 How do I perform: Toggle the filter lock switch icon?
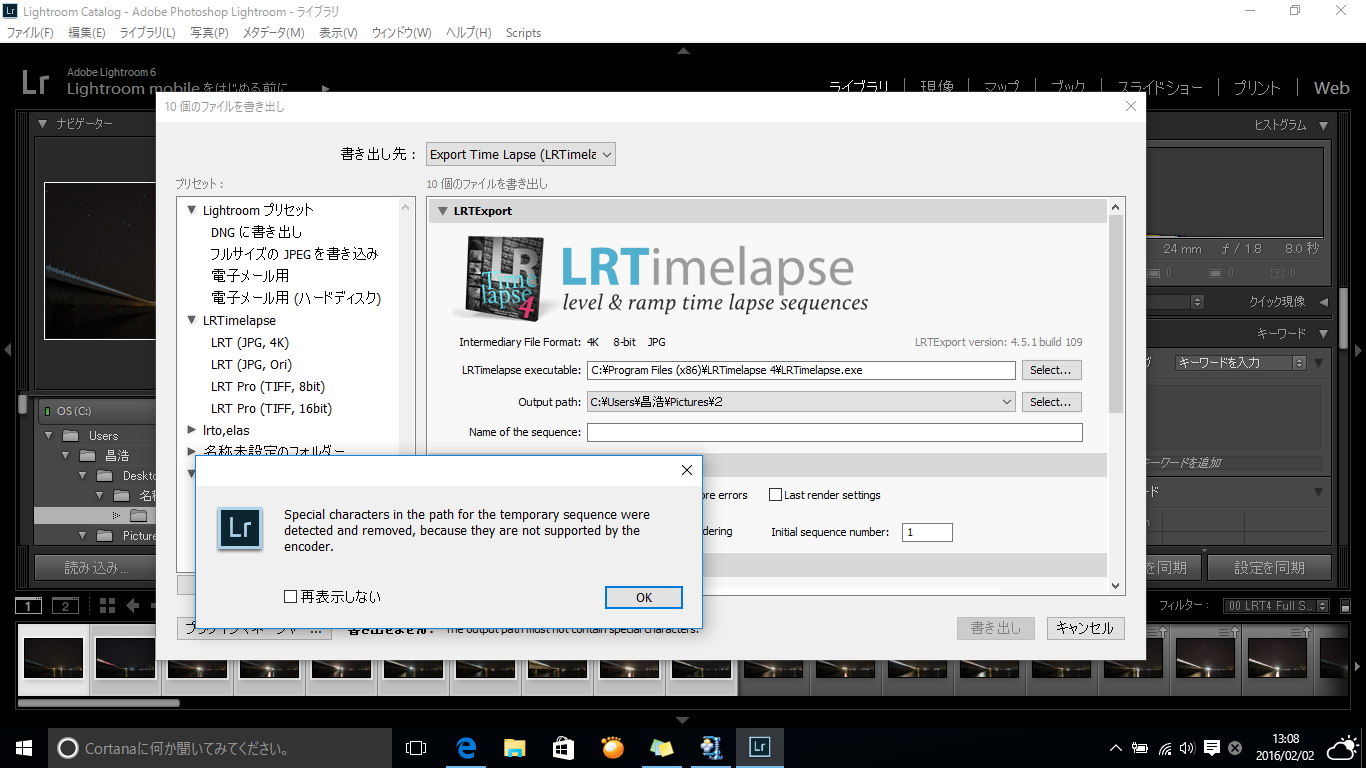coord(1344,606)
